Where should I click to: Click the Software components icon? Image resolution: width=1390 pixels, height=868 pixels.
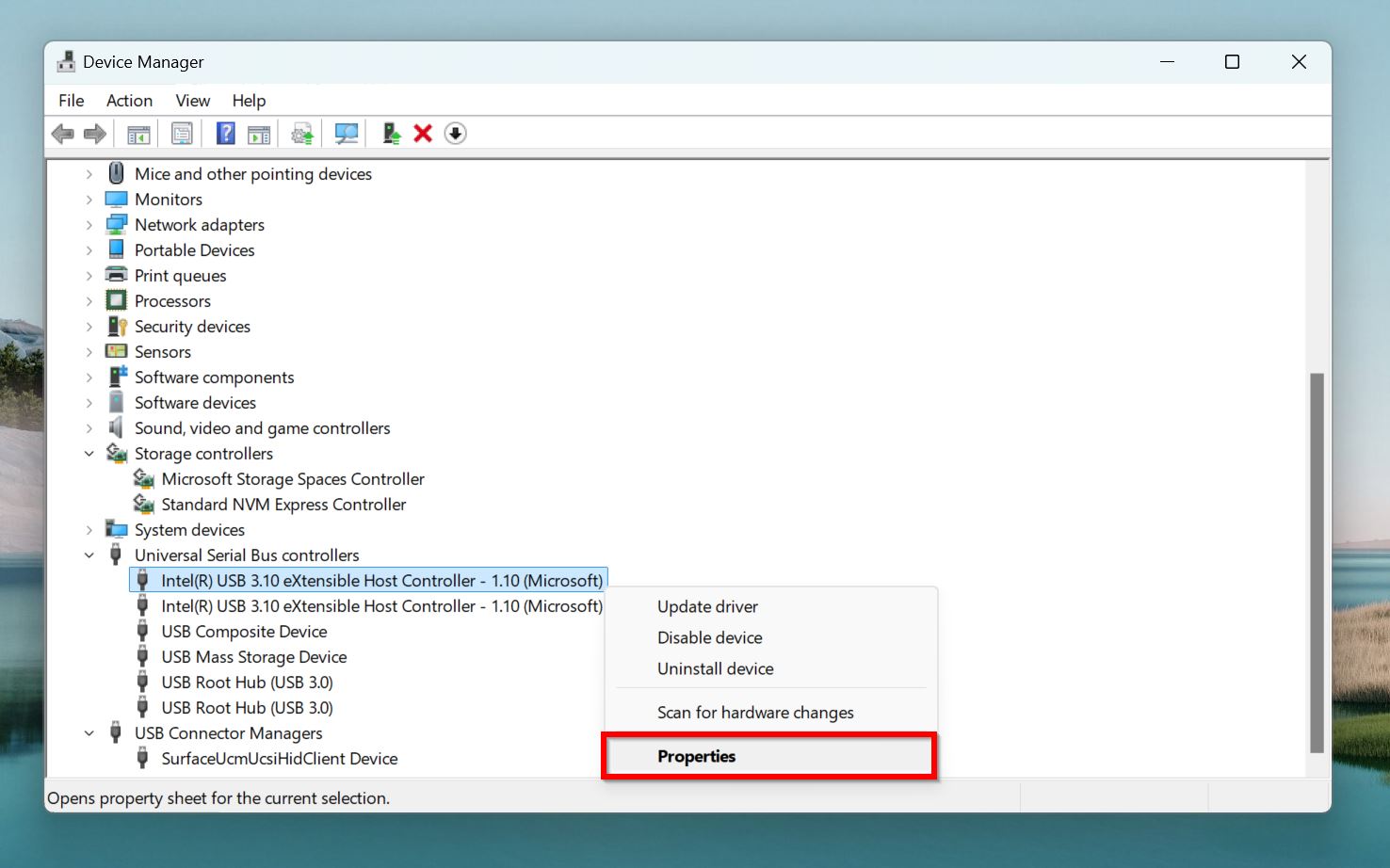pyautogui.click(x=116, y=377)
